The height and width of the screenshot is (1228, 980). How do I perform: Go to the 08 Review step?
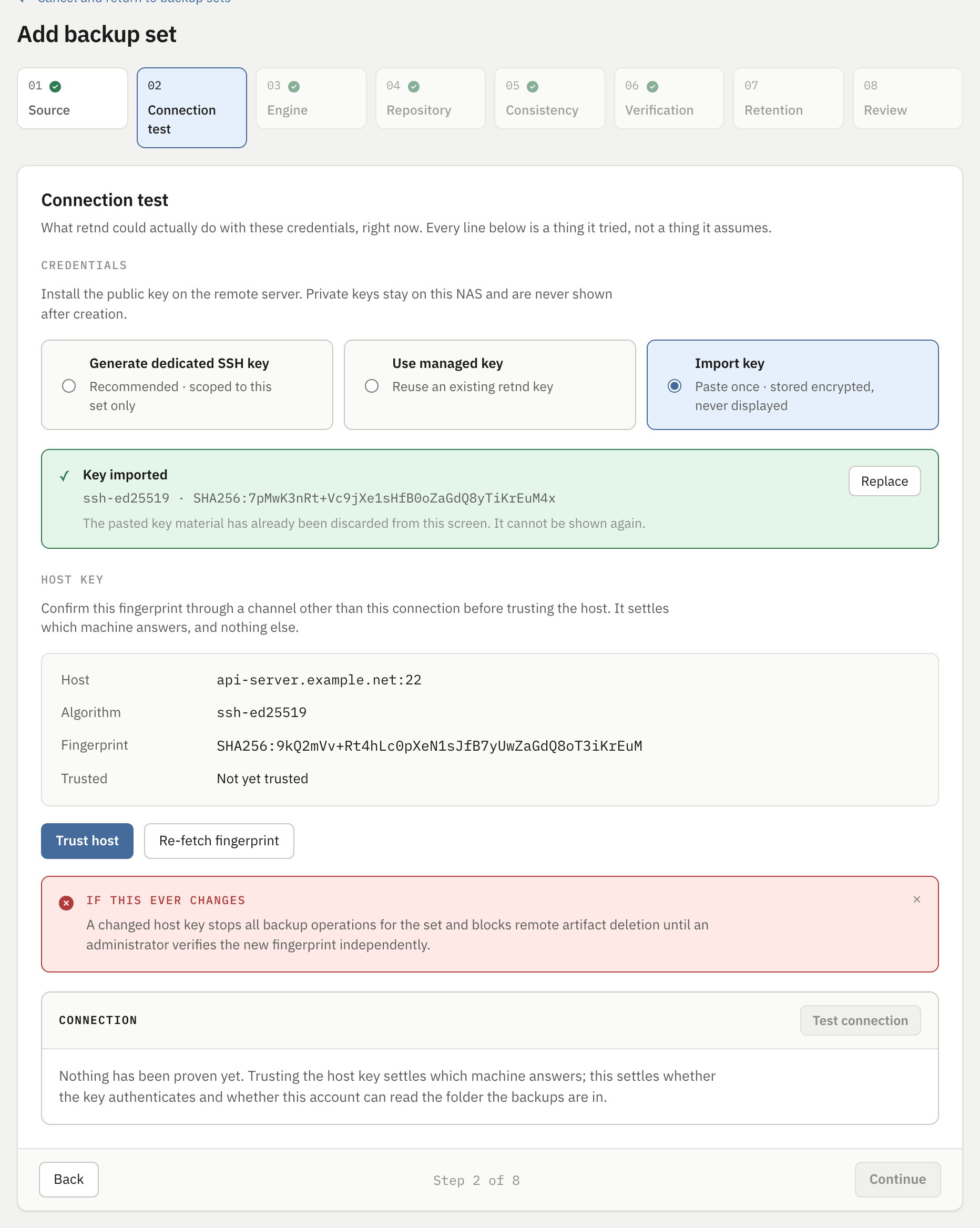[x=907, y=98]
